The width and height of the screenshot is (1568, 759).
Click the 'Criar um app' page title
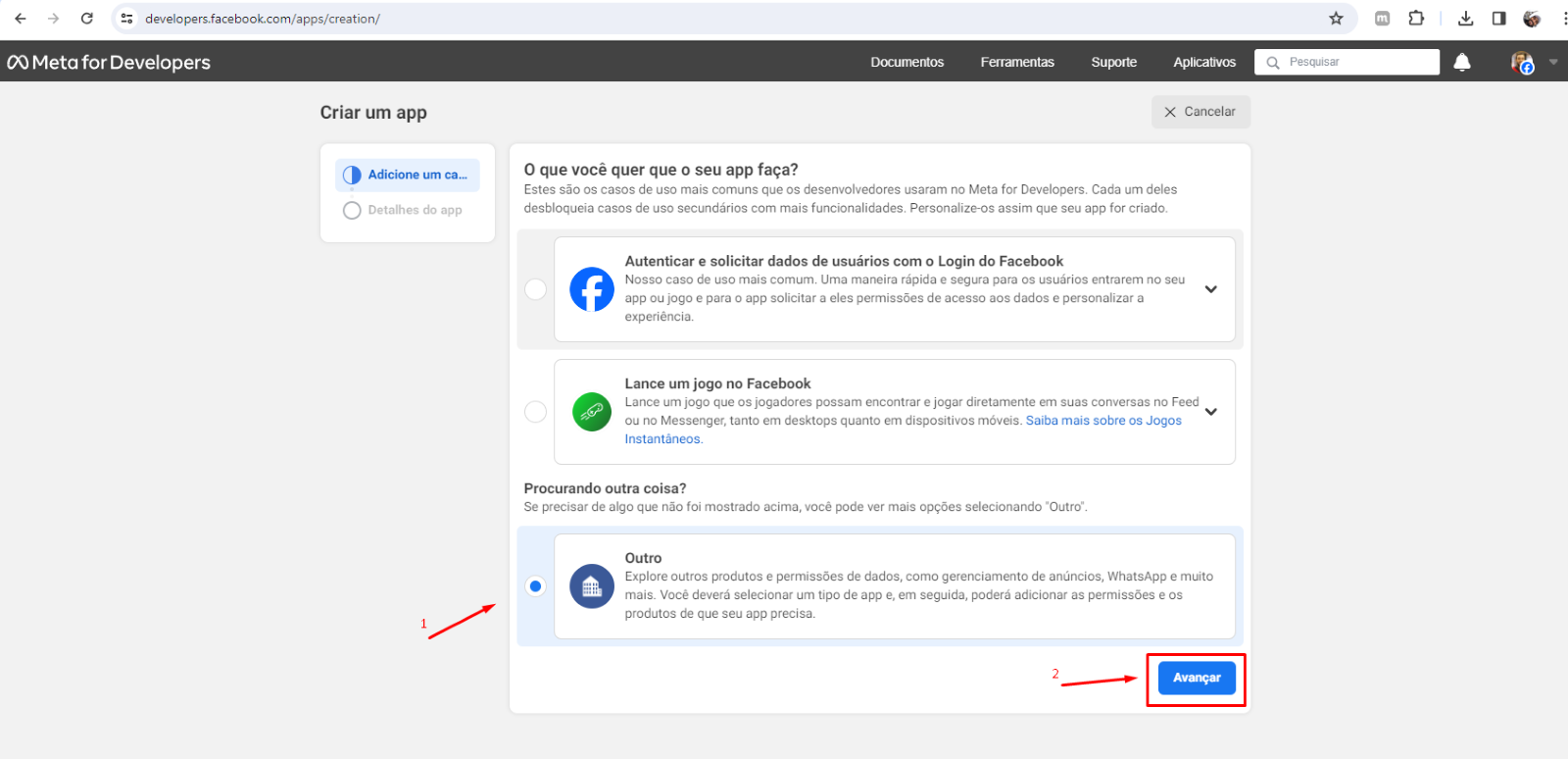[373, 113]
